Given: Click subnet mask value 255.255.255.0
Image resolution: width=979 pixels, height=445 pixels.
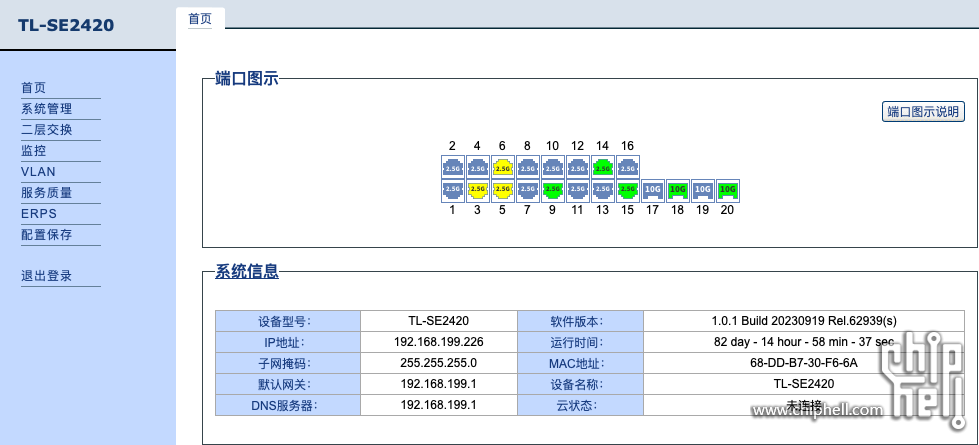Looking at the screenshot, I should 439,363.
